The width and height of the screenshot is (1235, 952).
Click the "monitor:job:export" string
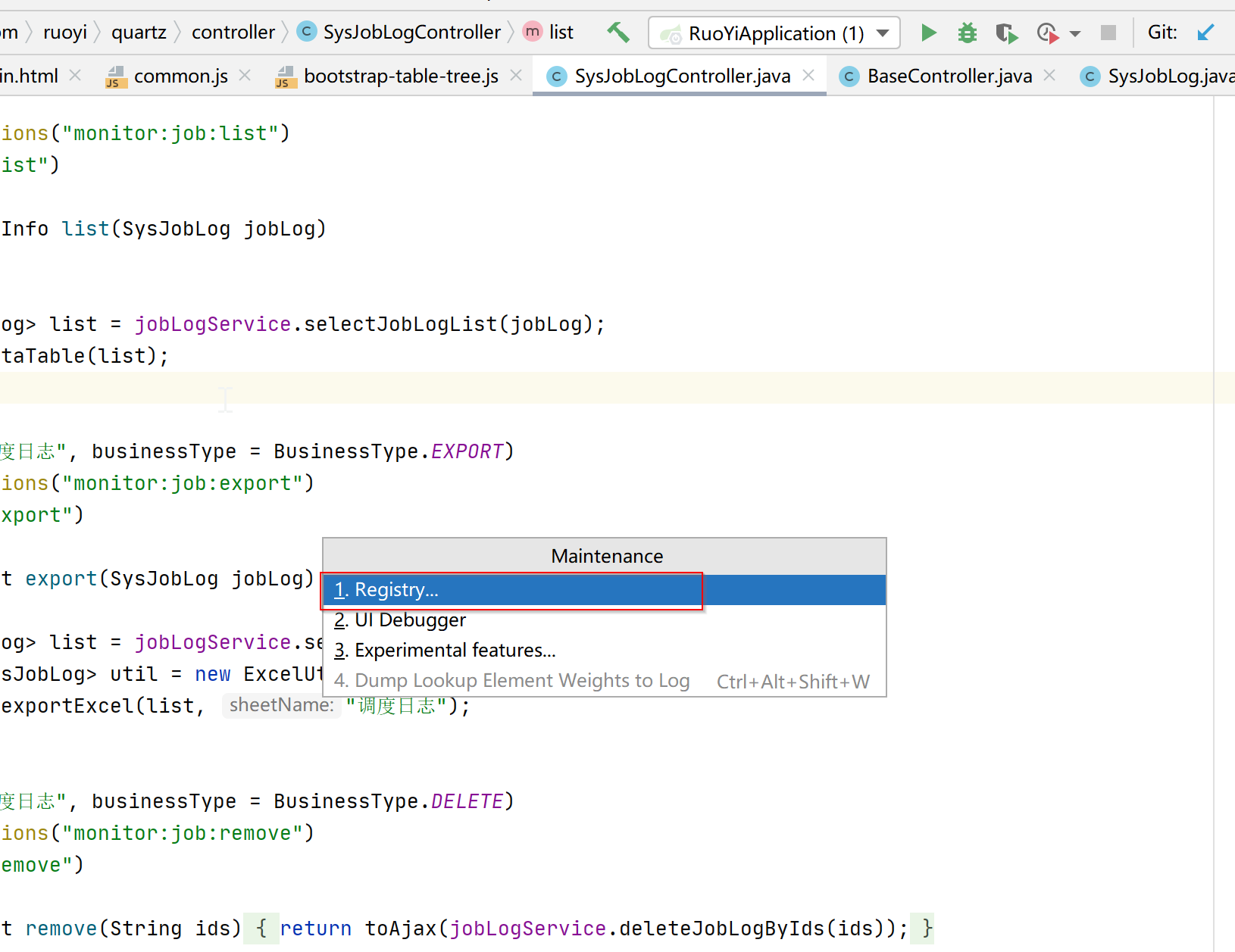pos(183,483)
